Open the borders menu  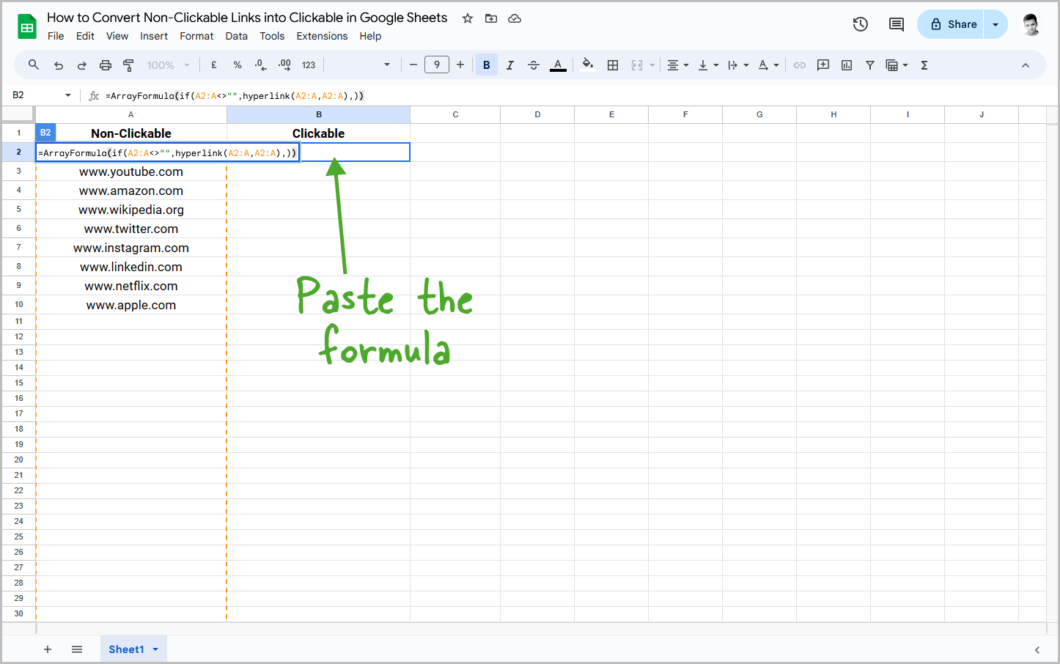point(612,65)
